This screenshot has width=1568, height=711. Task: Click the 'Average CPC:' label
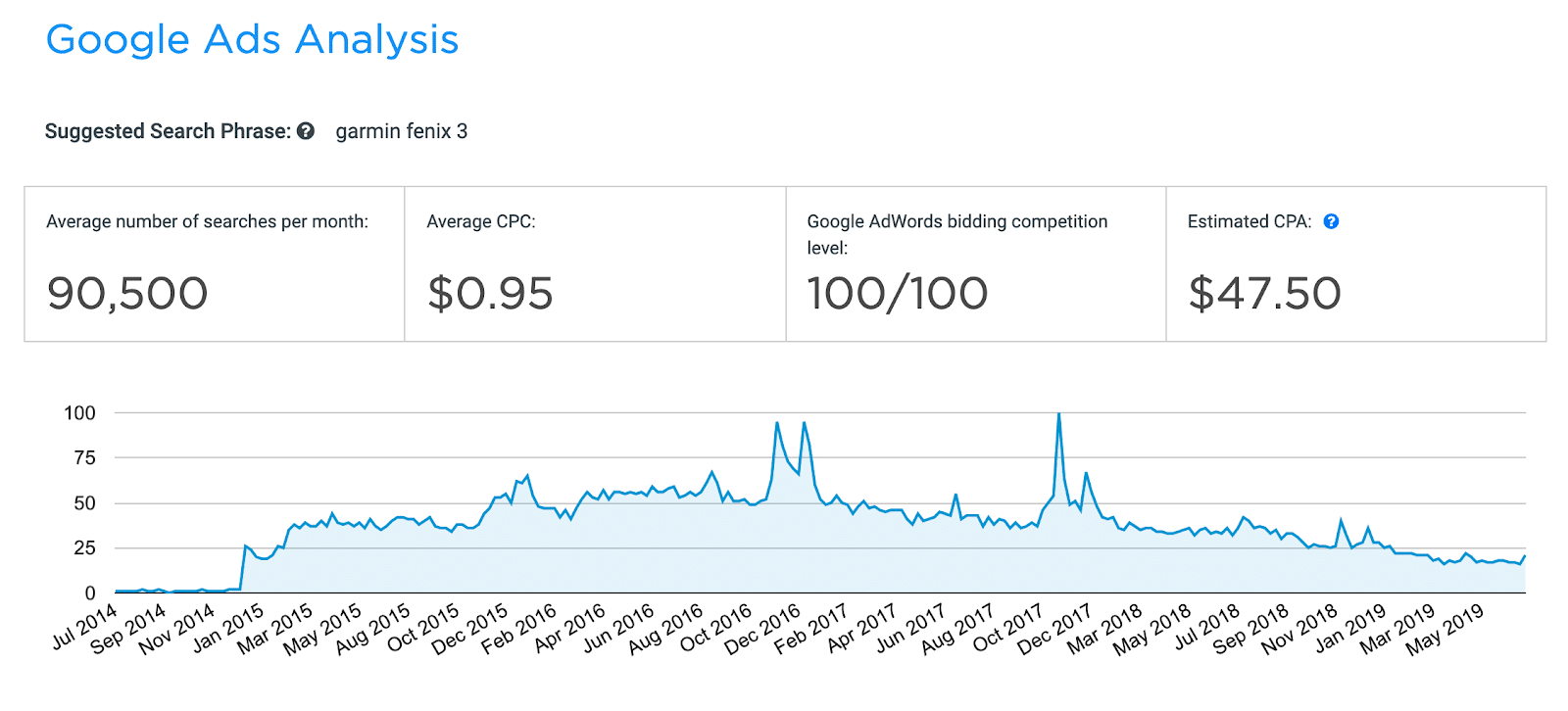481,221
